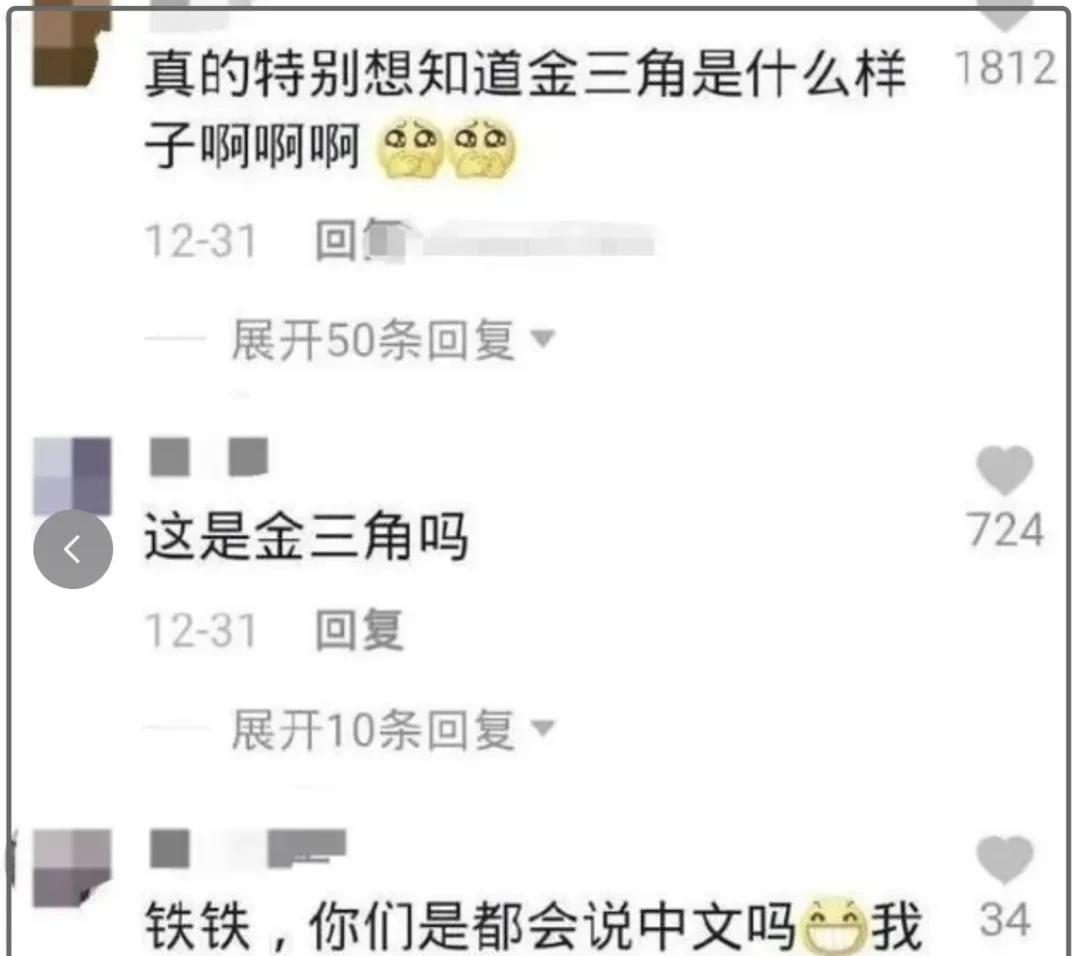Select the comment text 真的特别想知道金三角是什么样

pos(526,73)
